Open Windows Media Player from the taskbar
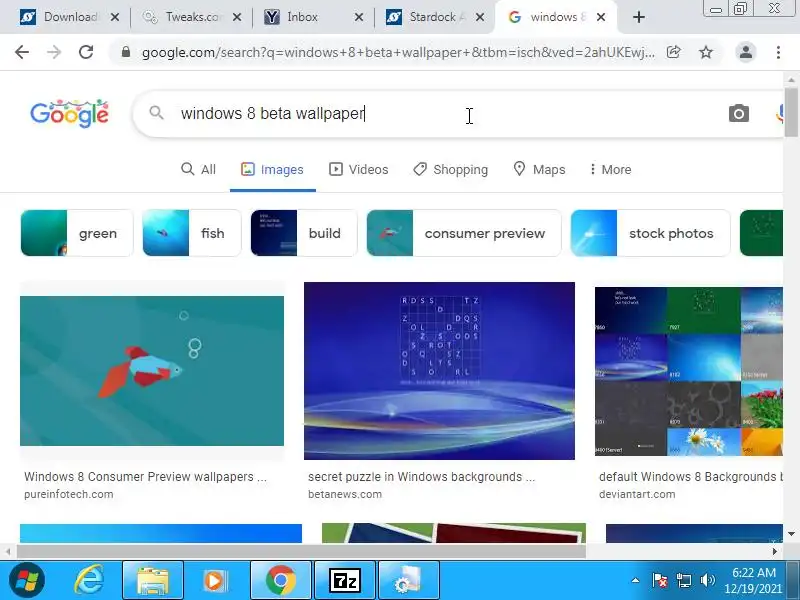Image resolution: width=800 pixels, height=600 pixels. click(214, 581)
